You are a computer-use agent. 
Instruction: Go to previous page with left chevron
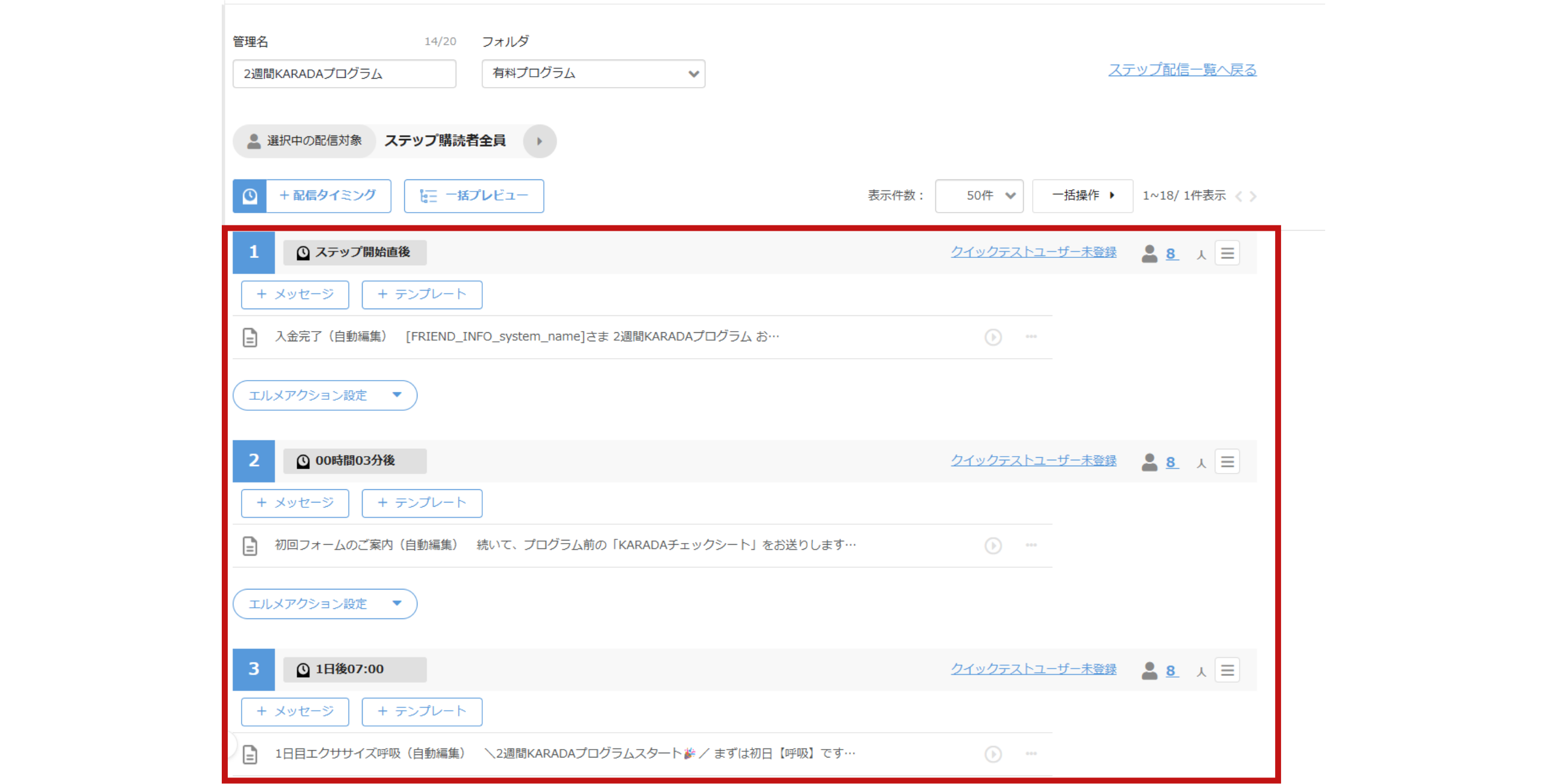[1238, 196]
